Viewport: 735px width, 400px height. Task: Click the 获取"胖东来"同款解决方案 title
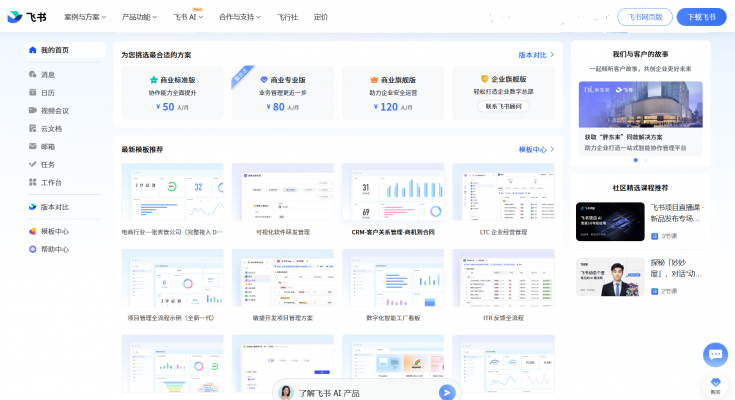pyautogui.click(x=623, y=137)
